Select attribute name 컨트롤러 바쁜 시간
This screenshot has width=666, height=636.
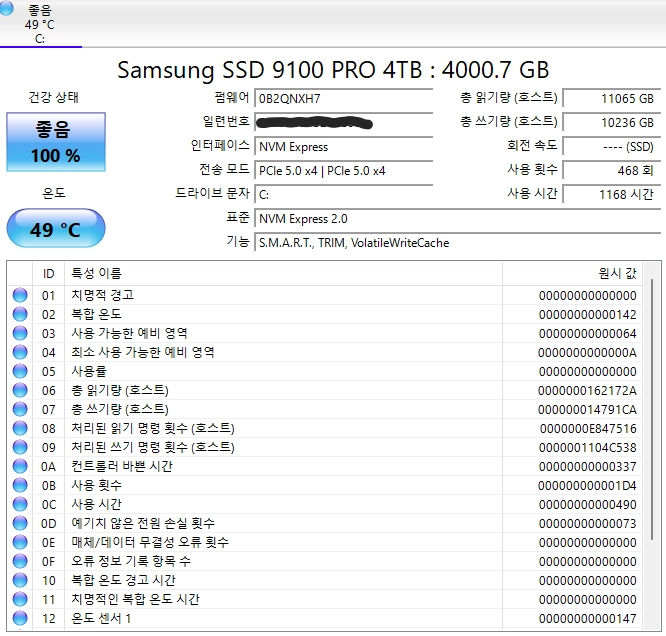pos(122,466)
